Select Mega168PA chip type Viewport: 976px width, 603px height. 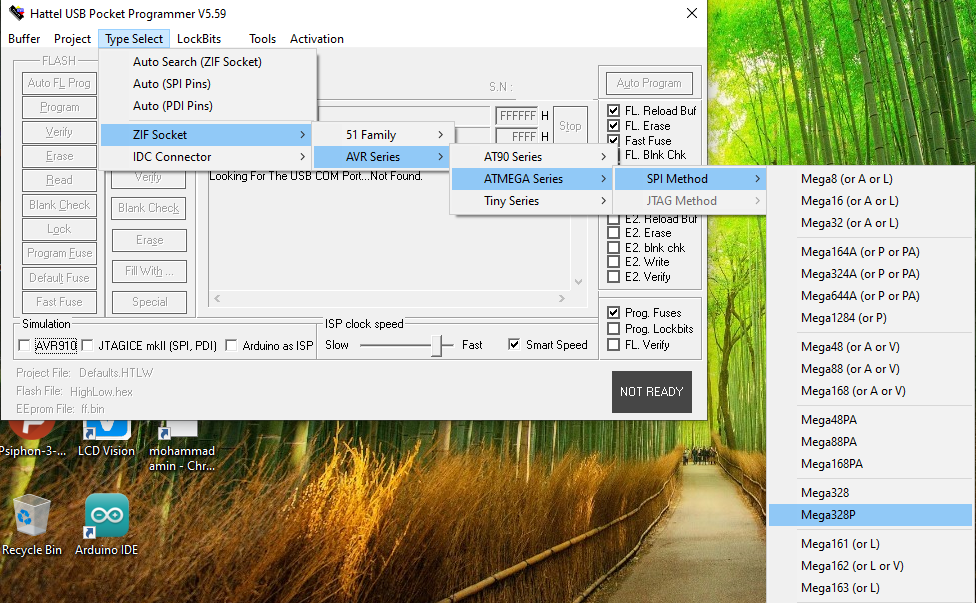pos(870,464)
